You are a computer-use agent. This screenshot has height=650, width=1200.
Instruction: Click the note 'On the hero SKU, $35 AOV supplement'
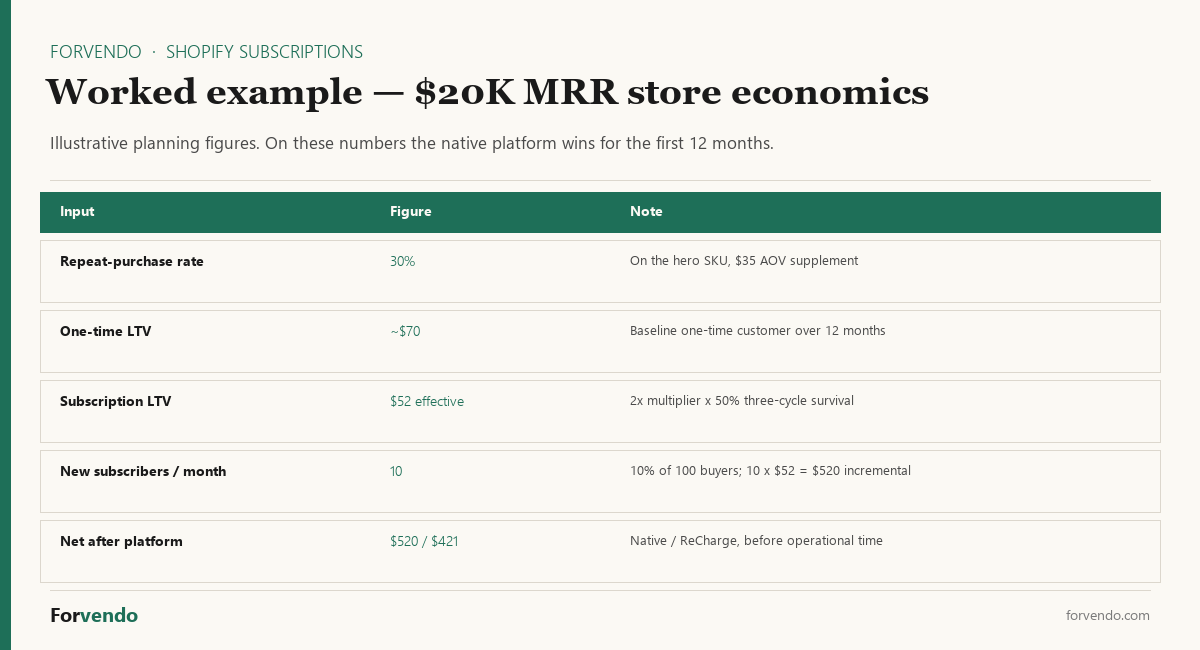pos(744,261)
